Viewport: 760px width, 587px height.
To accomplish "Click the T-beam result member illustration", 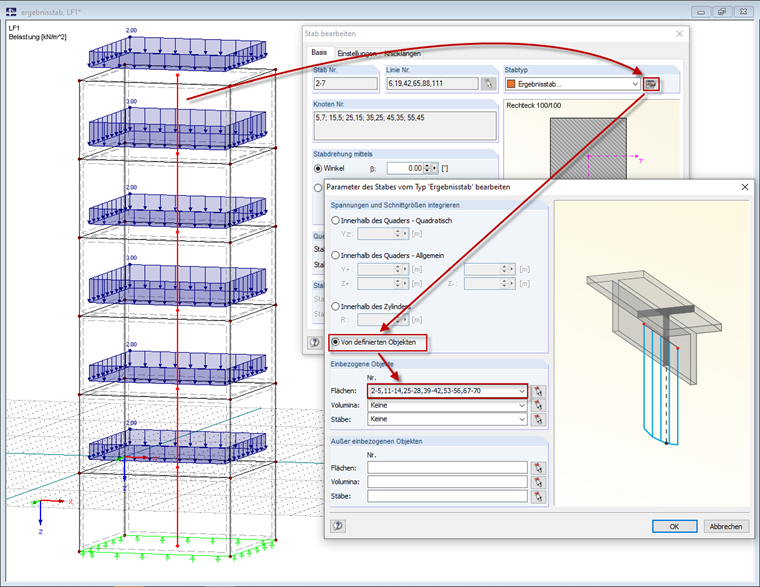I will click(x=654, y=356).
